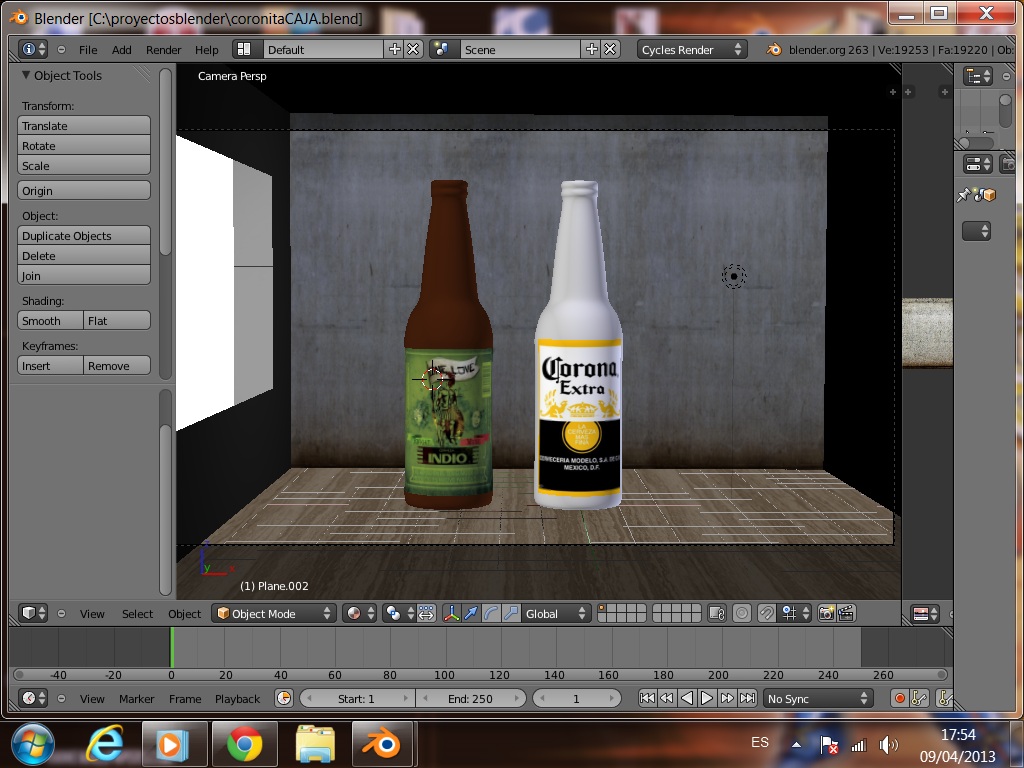Toggle manipulate object centers only

pyautogui.click(x=426, y=613)
